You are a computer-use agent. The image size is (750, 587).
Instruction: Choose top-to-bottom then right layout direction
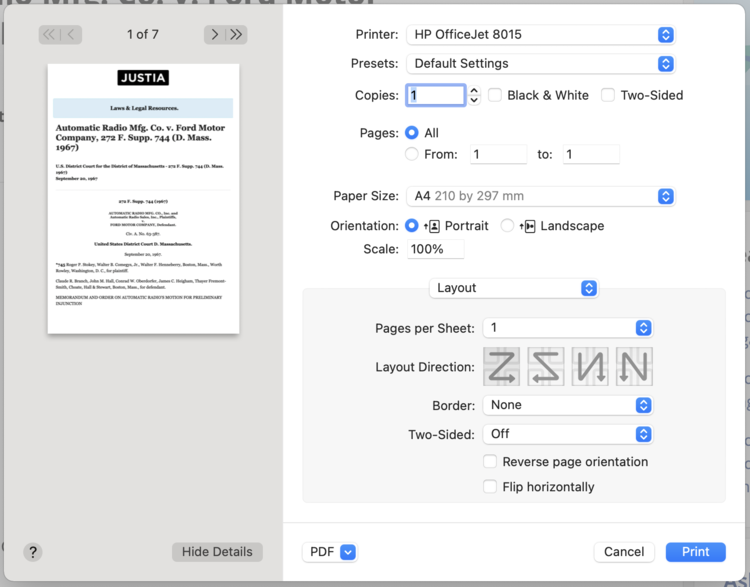click(x=590, y=367)
